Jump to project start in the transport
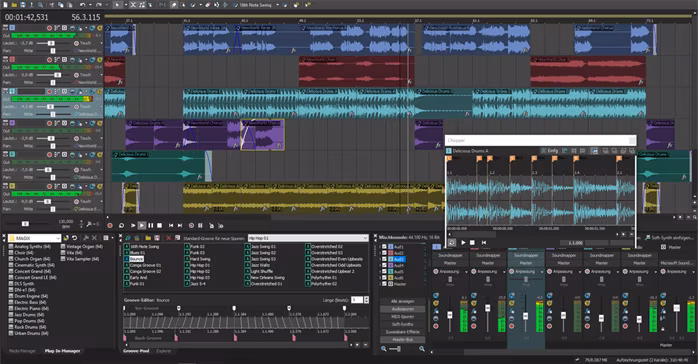Screen dimensions: 698x364 171,226
